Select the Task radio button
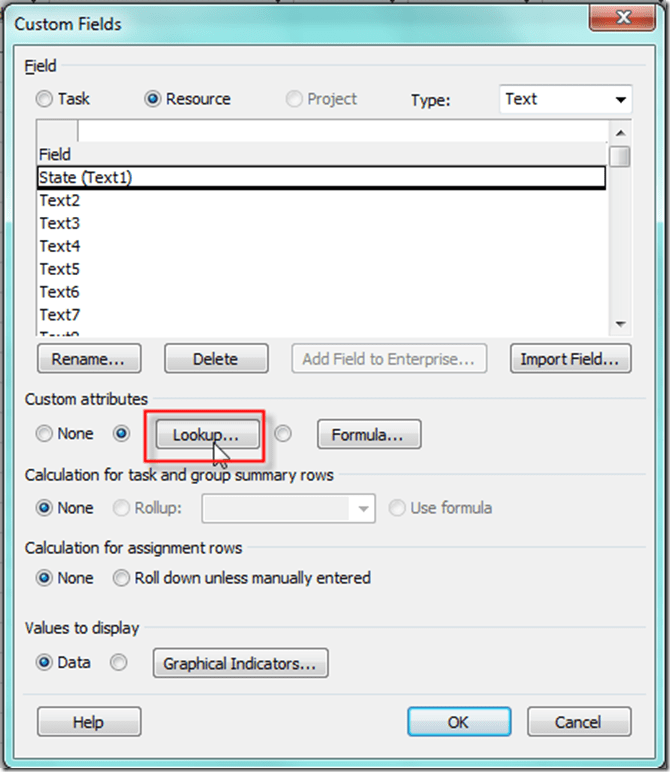Image resolution: width=670 pixels, height=772 pixels. (x=45, y=99)
